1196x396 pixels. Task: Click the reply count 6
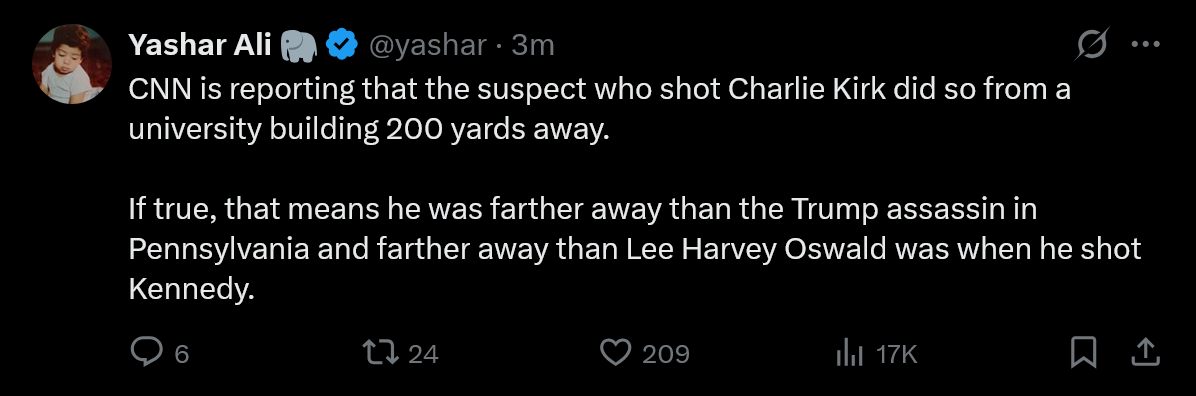pyautogui.click(x=182, y=354)
